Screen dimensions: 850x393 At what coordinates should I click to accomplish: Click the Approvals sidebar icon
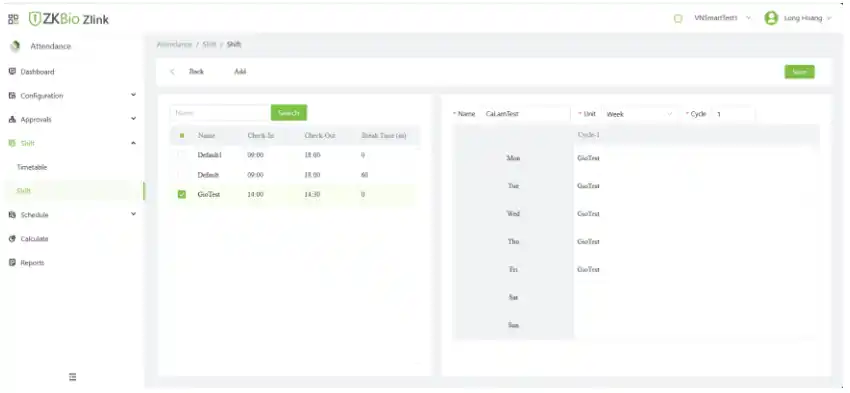point(12,119)
